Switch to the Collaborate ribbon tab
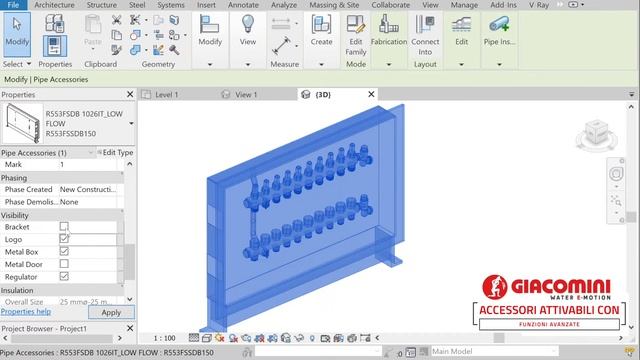This screenshot has width=640, height=360. (x=390, y=5)
